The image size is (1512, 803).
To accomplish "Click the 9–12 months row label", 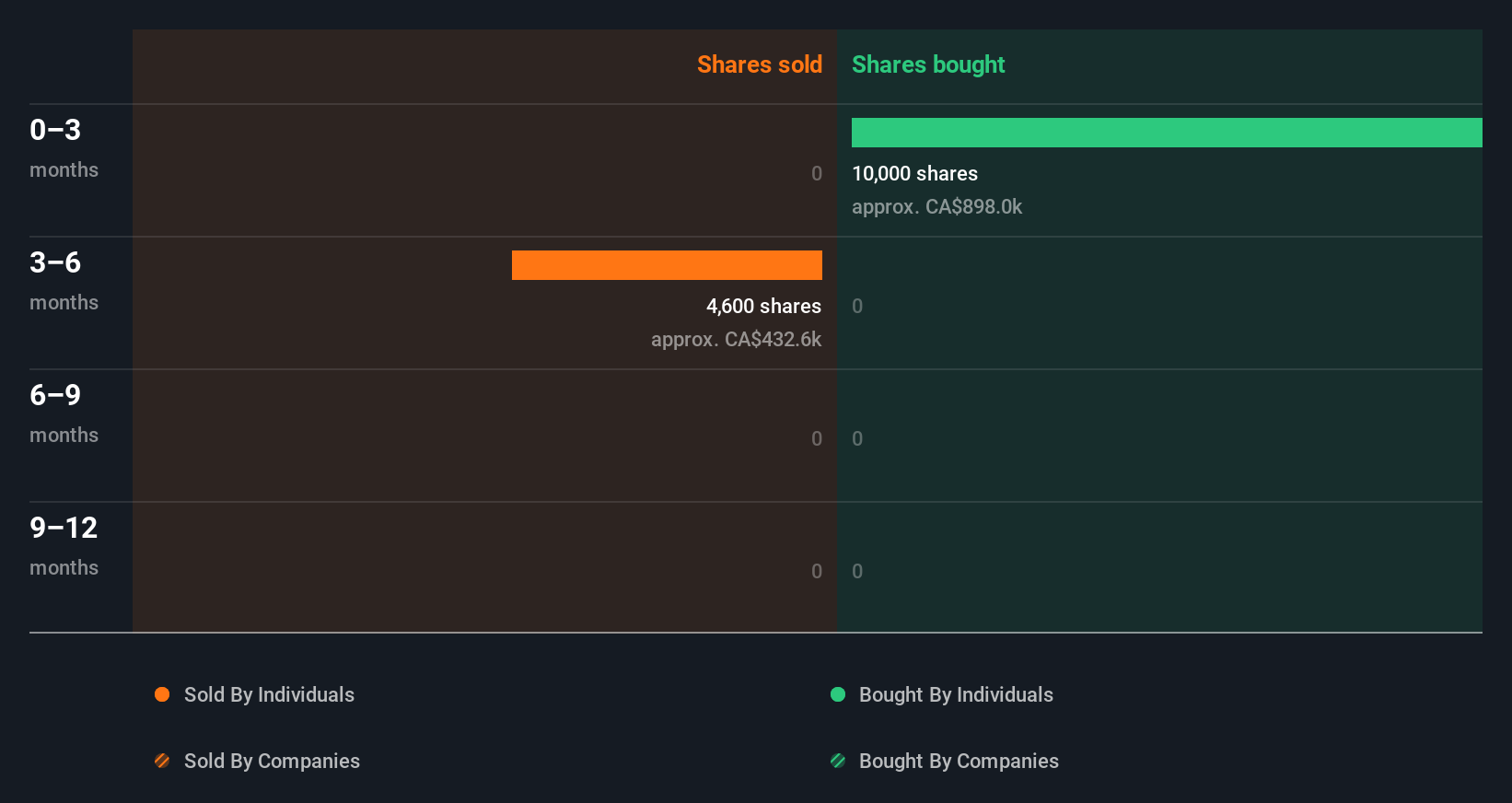I will click(64, 546).
